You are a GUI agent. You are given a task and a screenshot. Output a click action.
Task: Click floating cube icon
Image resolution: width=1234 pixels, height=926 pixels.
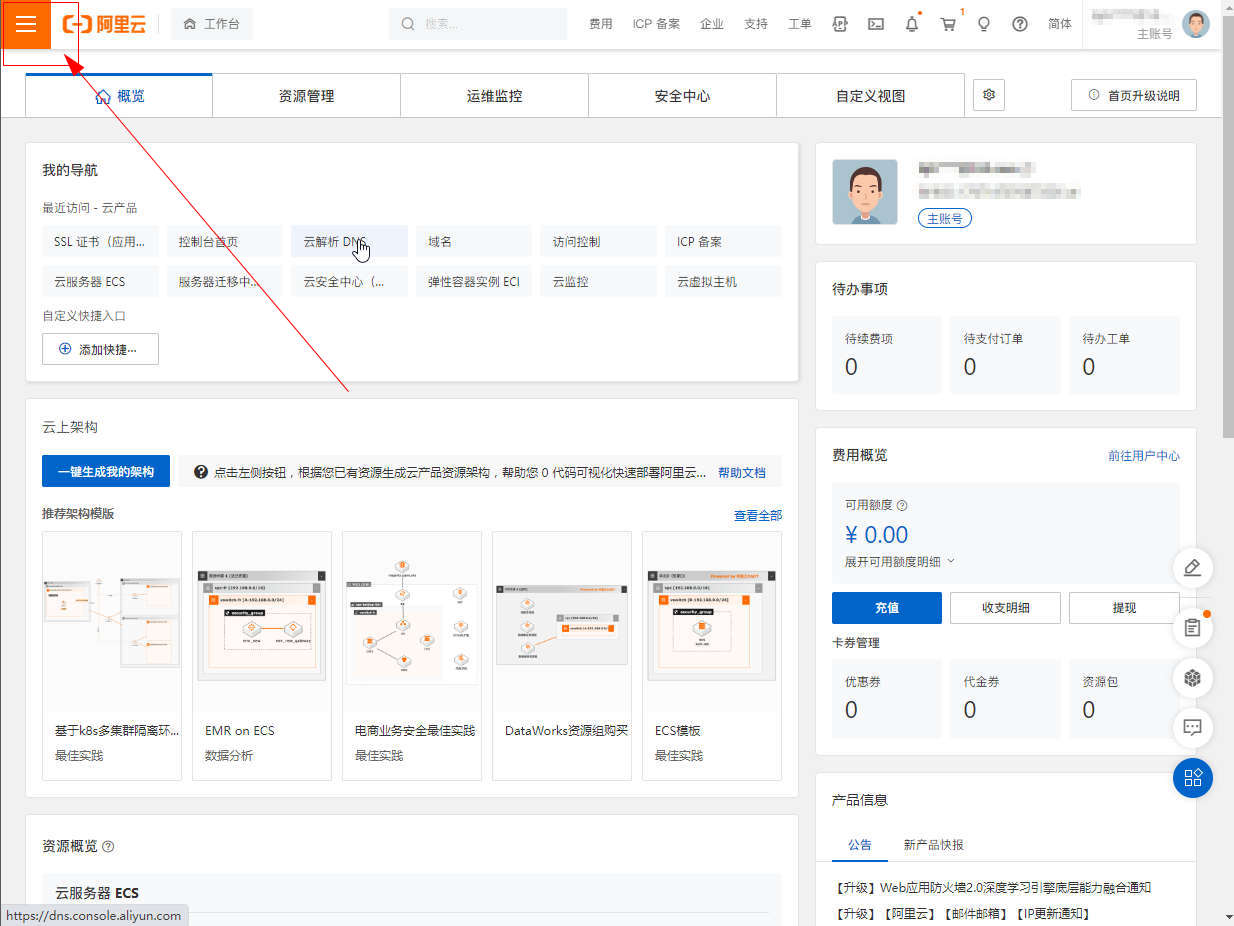1192,678
